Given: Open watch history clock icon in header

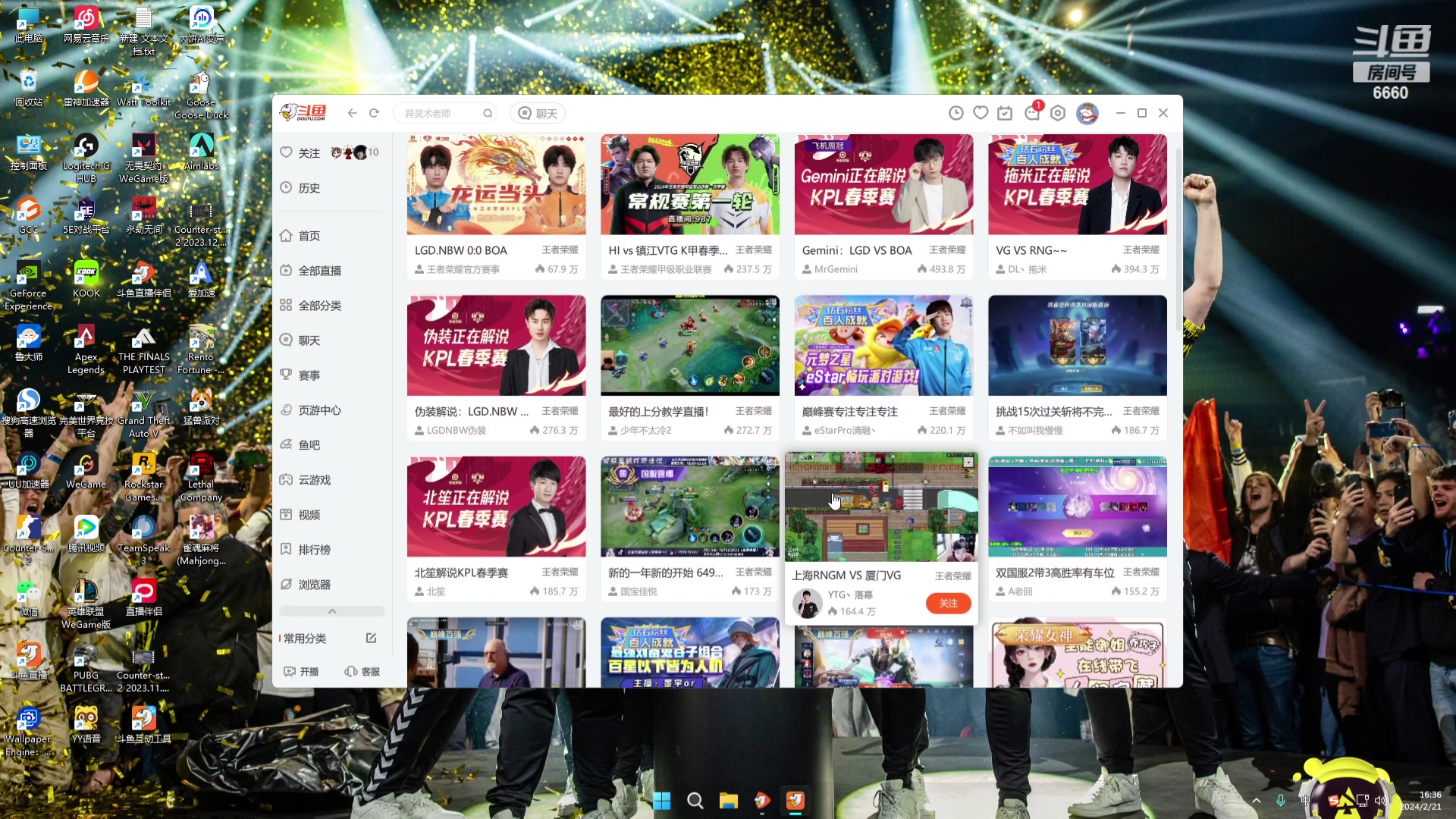Looking at the screenshot, I should (956, 113).
